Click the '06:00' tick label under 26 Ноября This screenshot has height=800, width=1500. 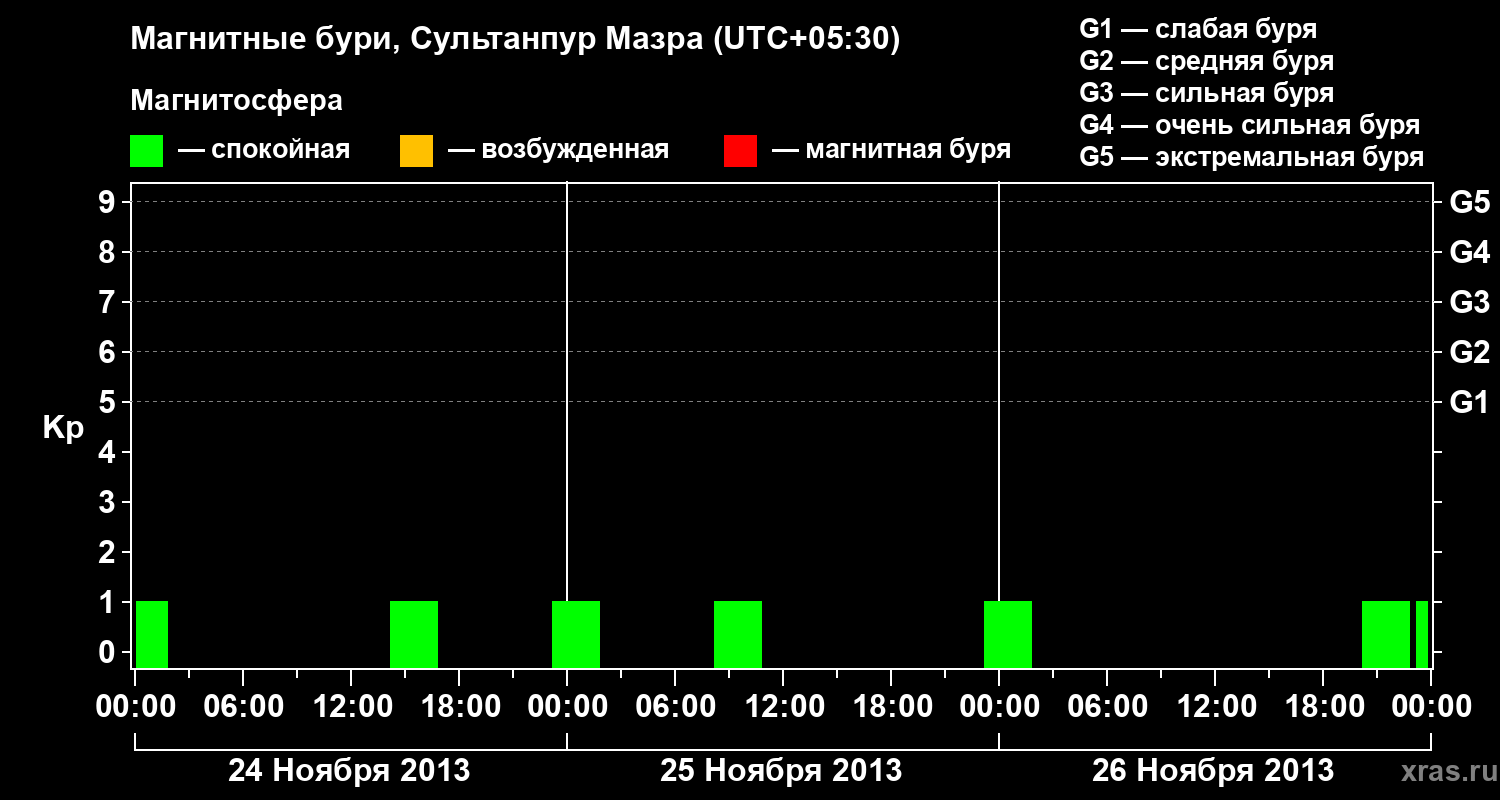(x=1107, y=707)
